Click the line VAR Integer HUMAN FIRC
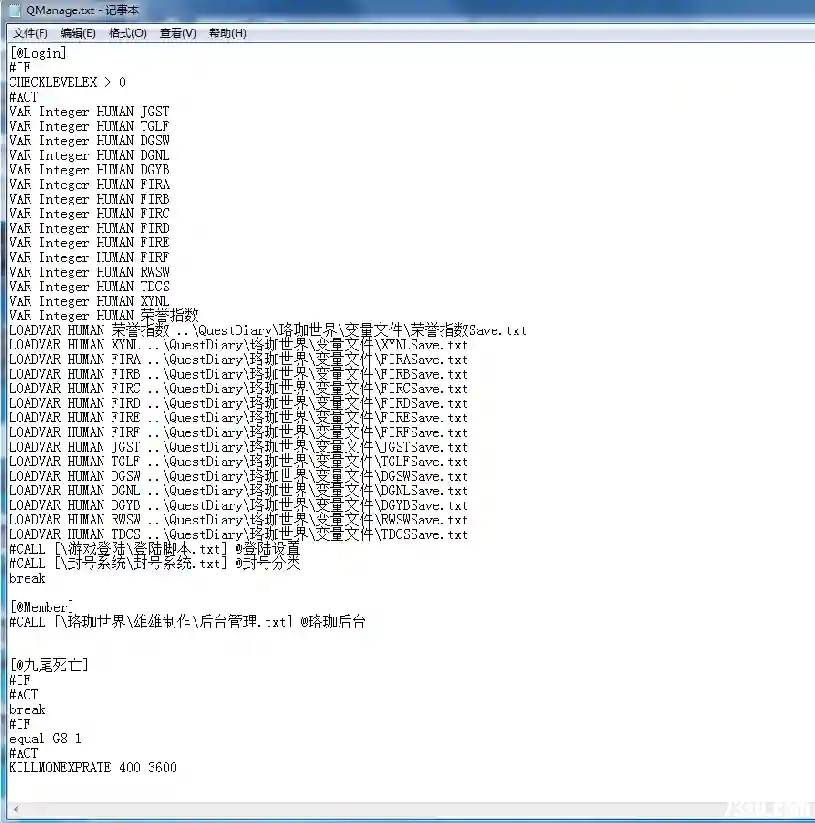 (89, 214)
